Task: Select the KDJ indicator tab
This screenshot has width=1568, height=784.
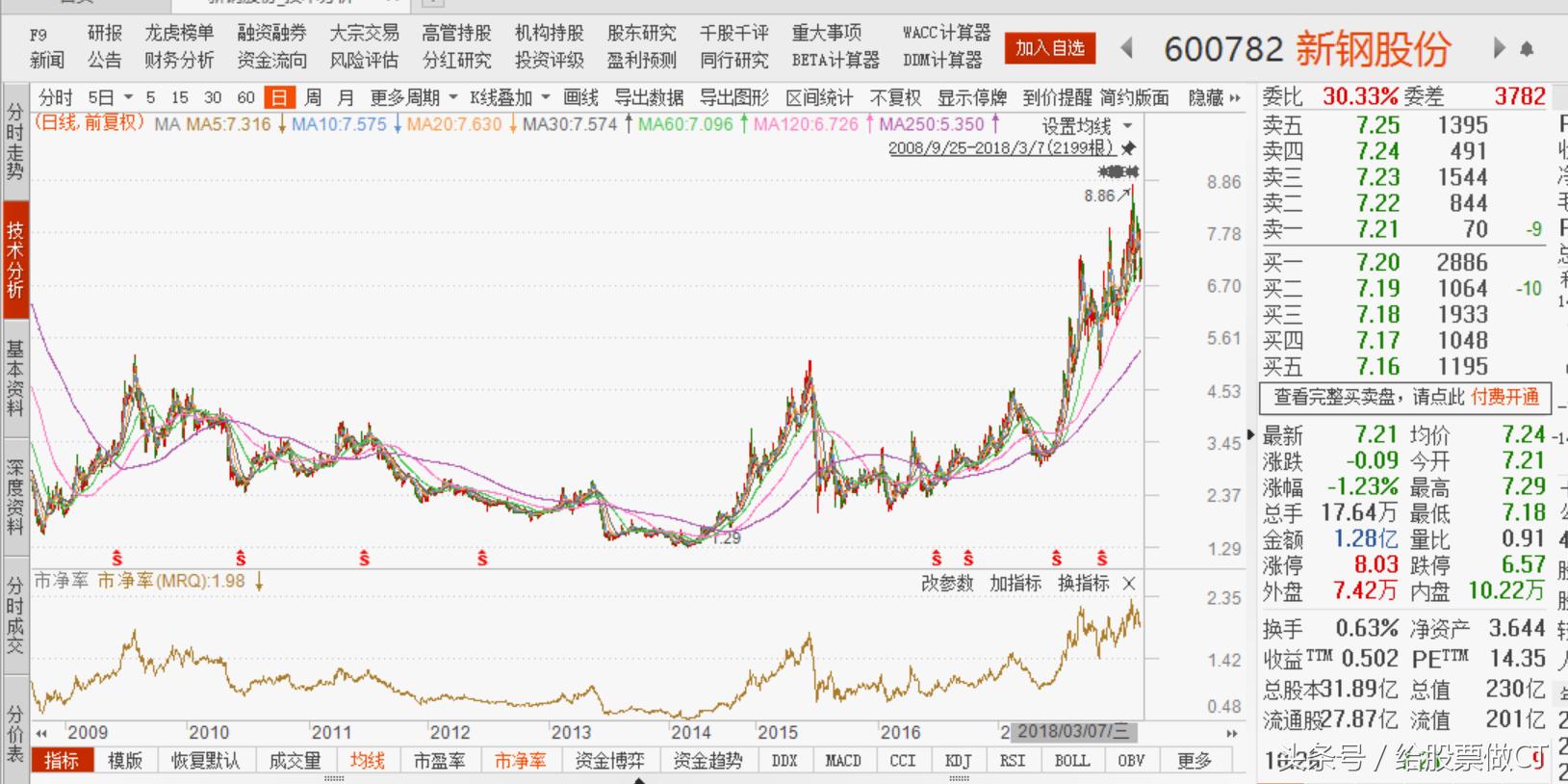Action: point(958,761)
